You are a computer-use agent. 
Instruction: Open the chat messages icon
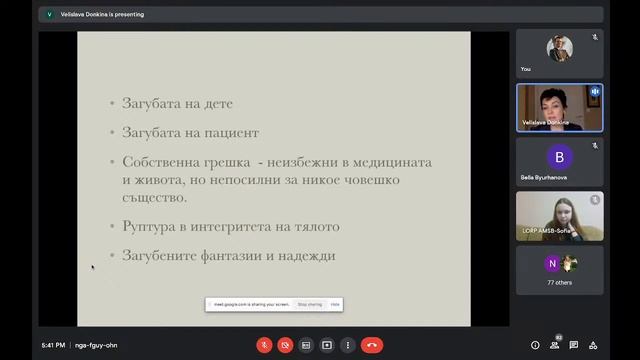pyautogui.click(x=574, y=345)
